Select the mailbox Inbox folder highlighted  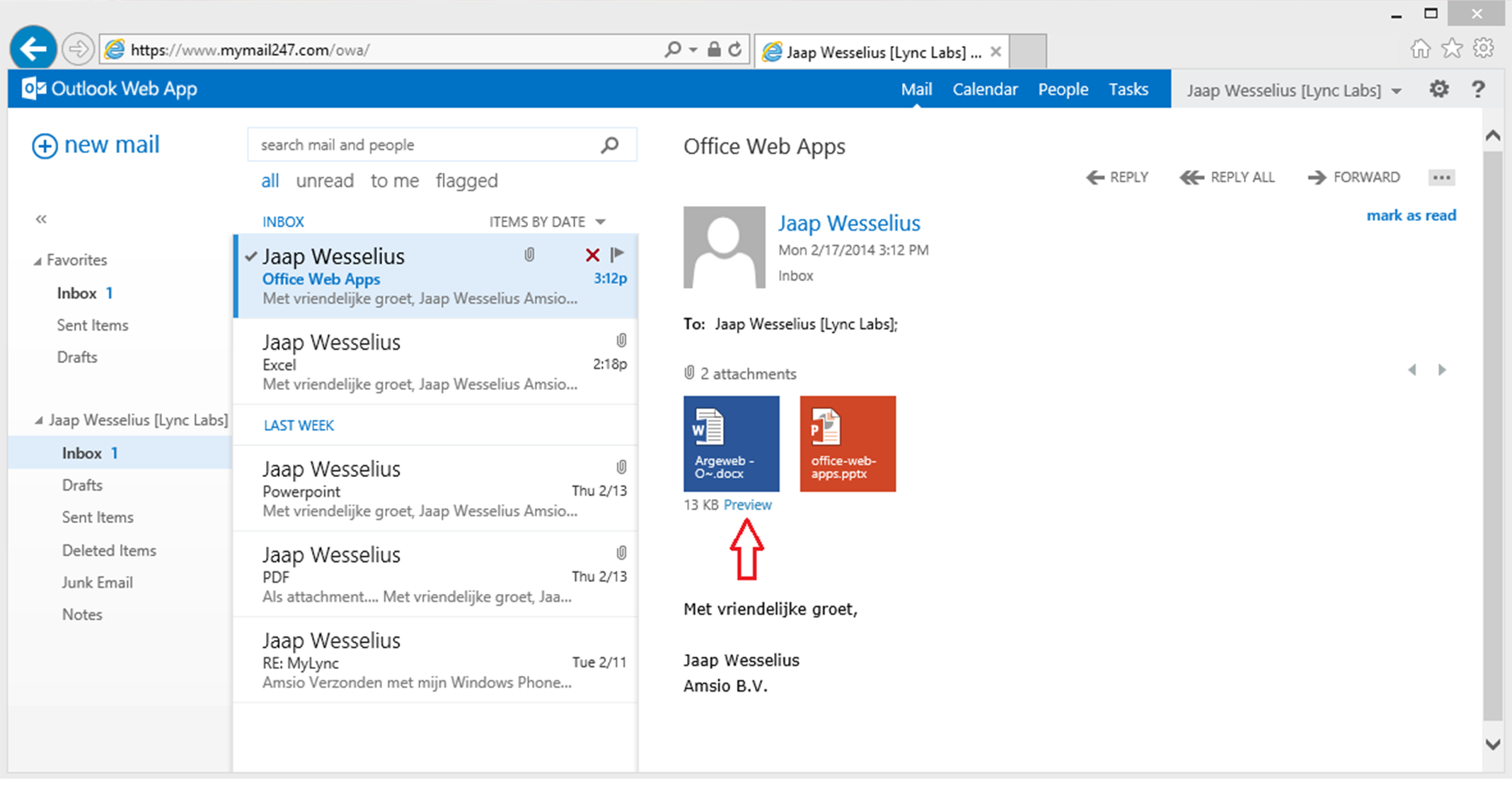120,453
